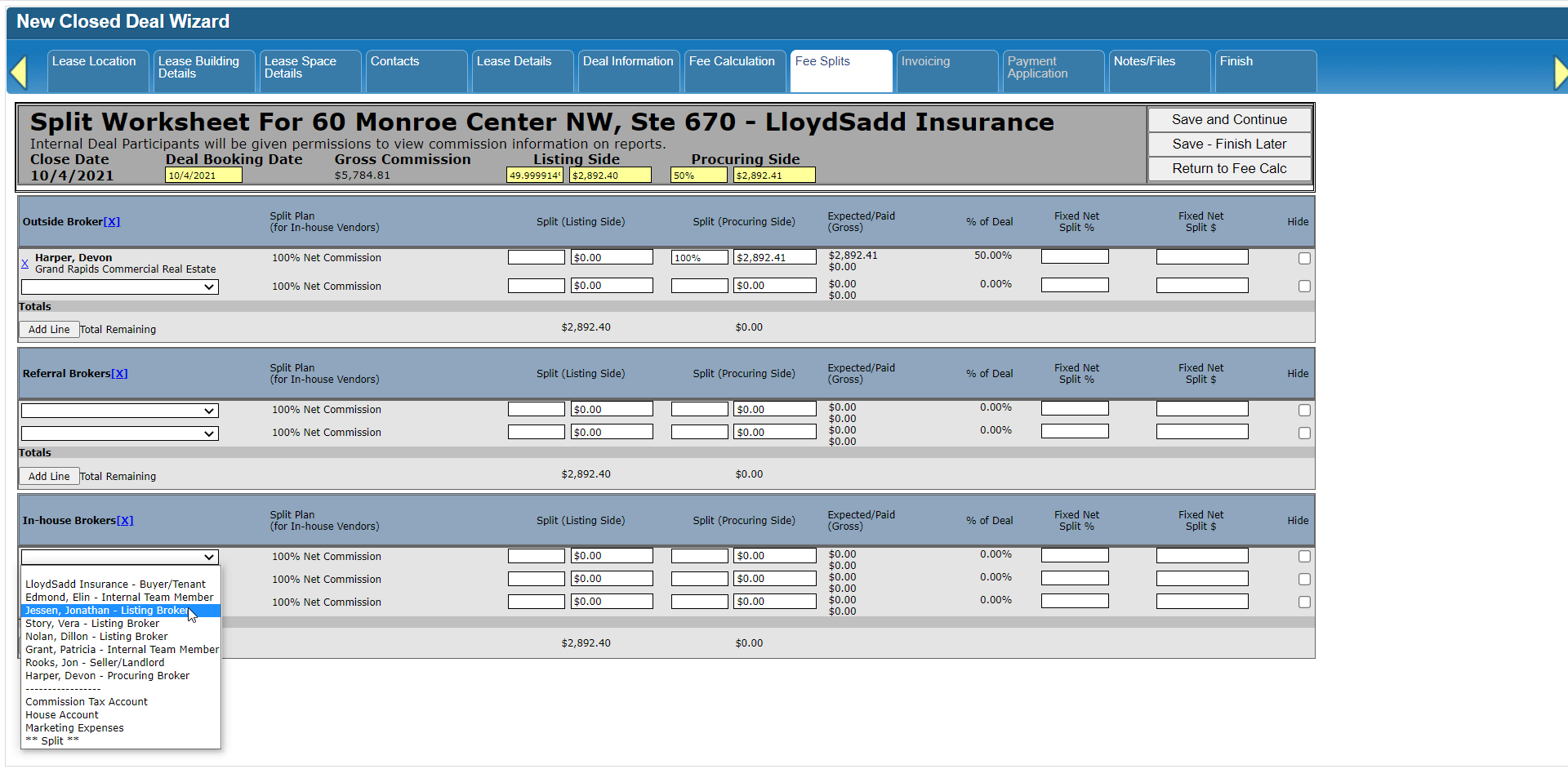The width and height of the screenshot is (1568, 769).
Task: Click the [X] next to Outside Broker
Action: (112, 222)
